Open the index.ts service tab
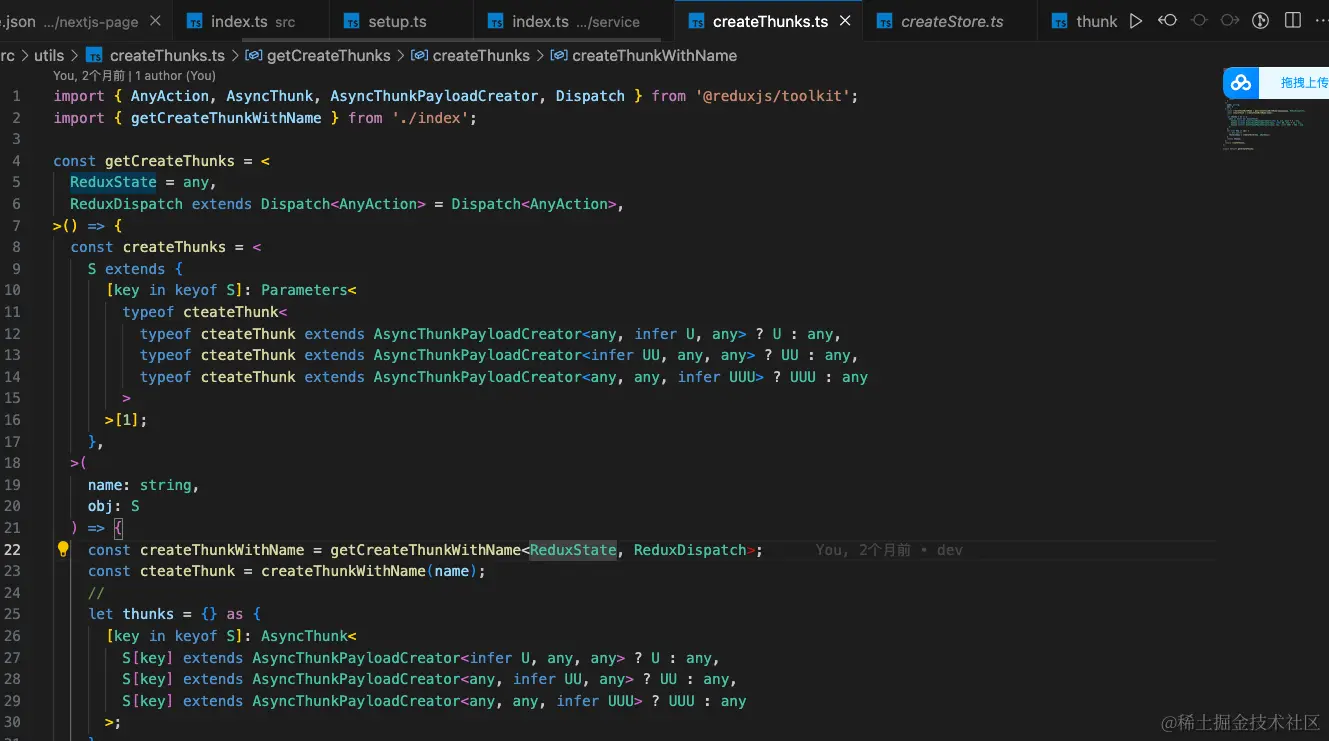This screenshot has width=1329, height=741. click(574, 21)
